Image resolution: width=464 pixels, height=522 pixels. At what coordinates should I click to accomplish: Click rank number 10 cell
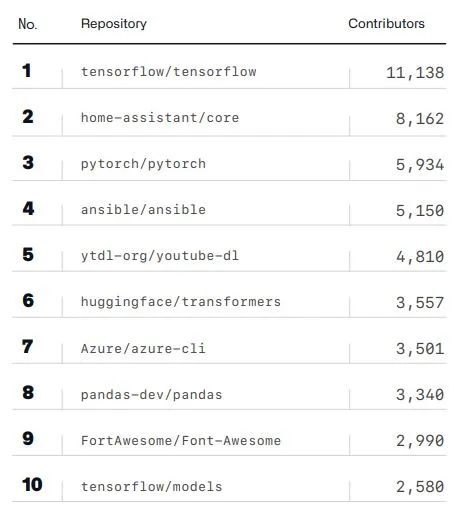[x=32, y=485]
